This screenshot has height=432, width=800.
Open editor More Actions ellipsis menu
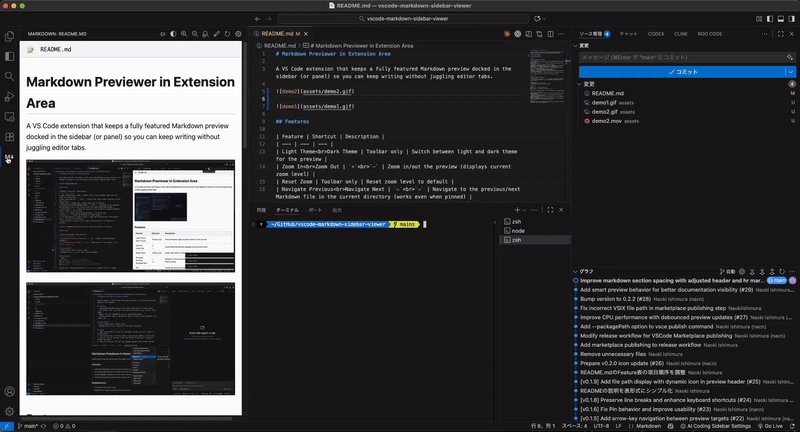tap(561, 34)
